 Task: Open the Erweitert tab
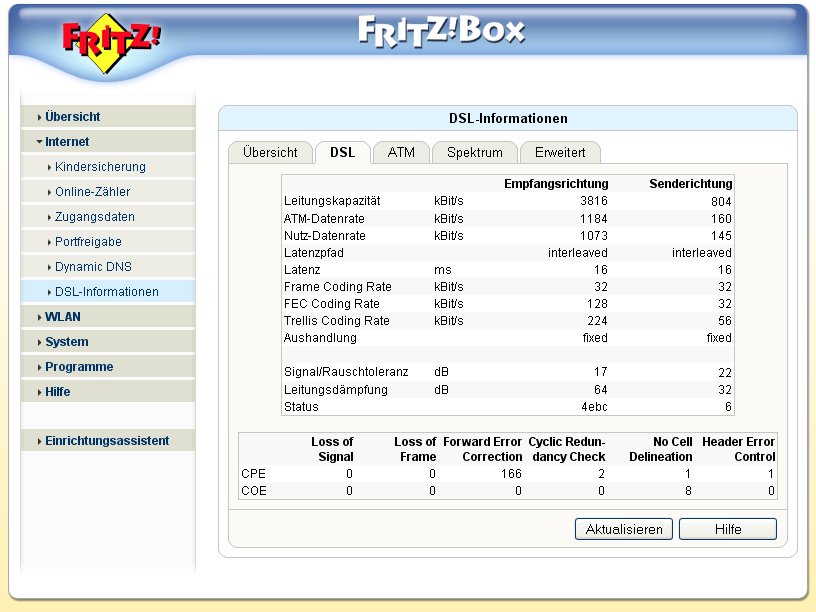560,152
